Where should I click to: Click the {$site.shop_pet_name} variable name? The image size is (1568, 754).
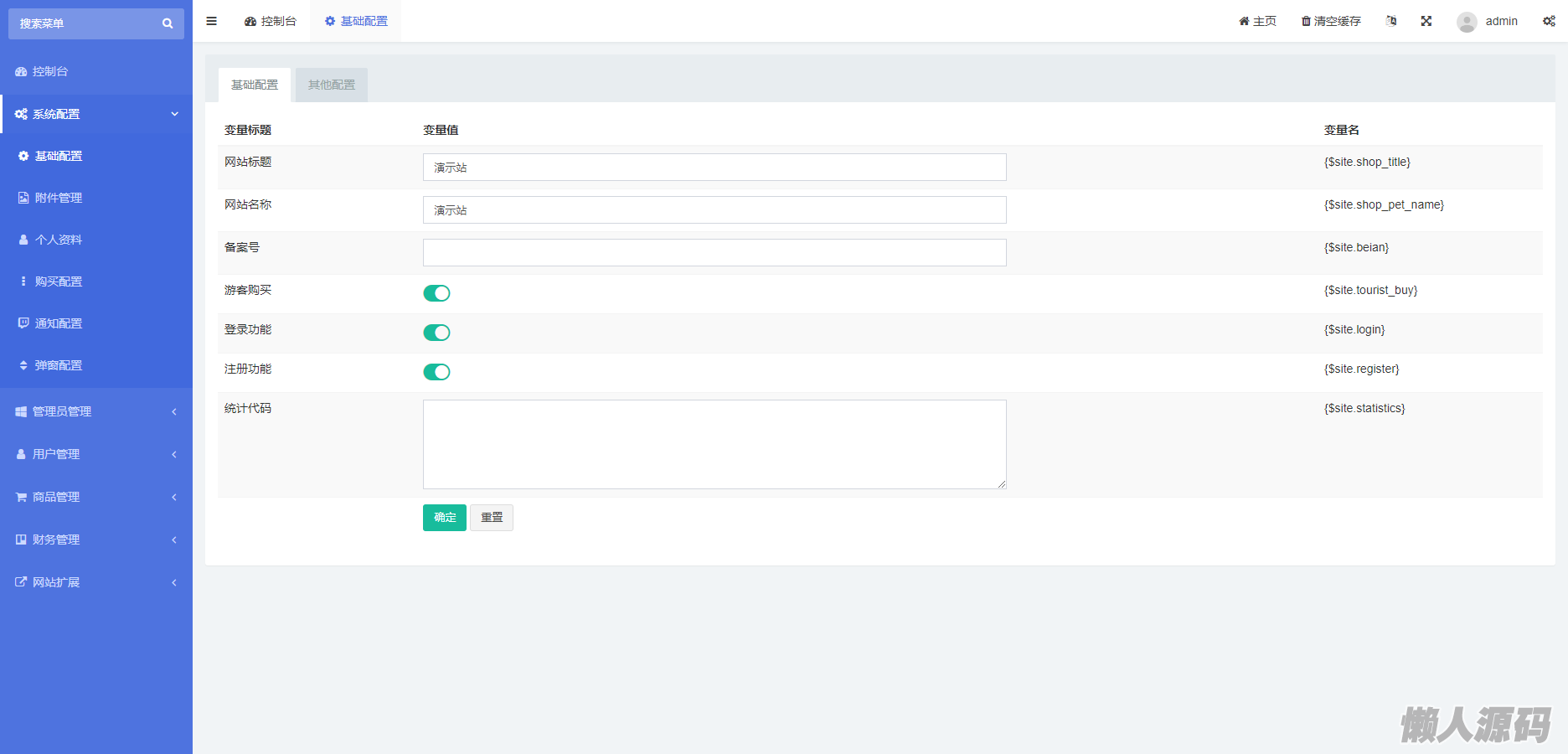pyautogui.click(x=1384, y=204)
